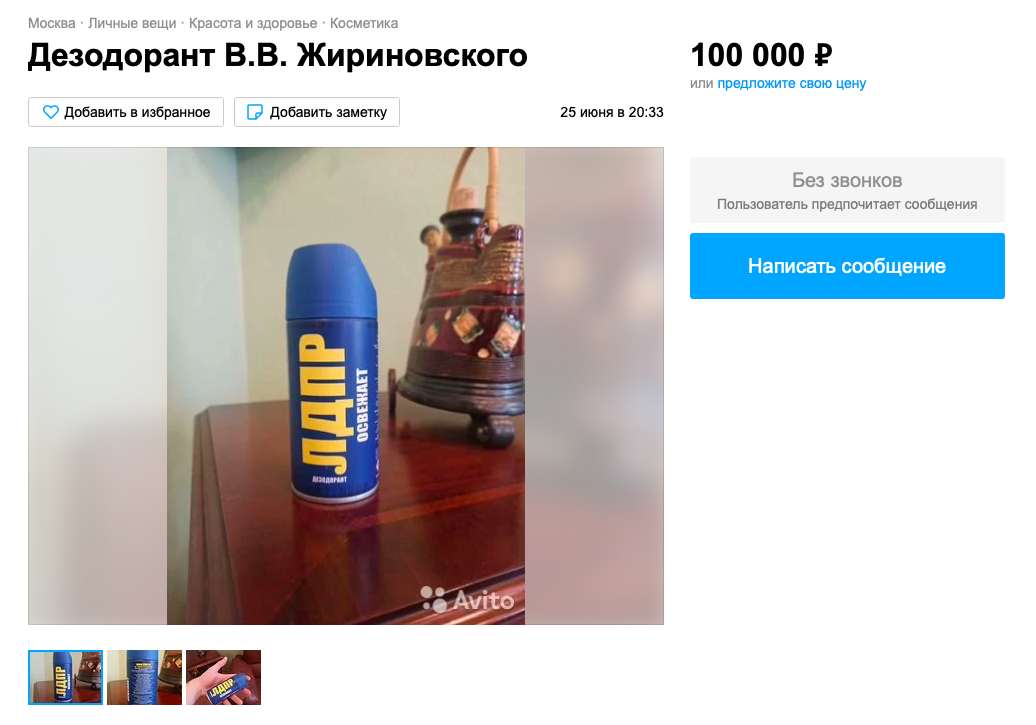Click Добавить в избранное label
The height and width of the screenshot is (725, 1036).
pyautogui.click(x=137, y=112)
